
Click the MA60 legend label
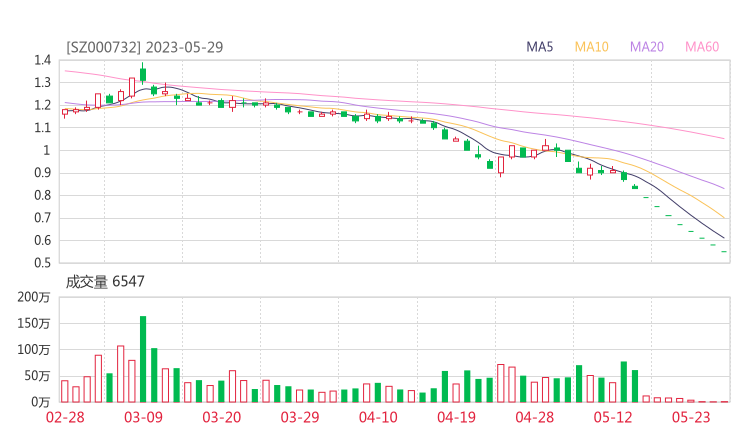click(x=702, y=47)
